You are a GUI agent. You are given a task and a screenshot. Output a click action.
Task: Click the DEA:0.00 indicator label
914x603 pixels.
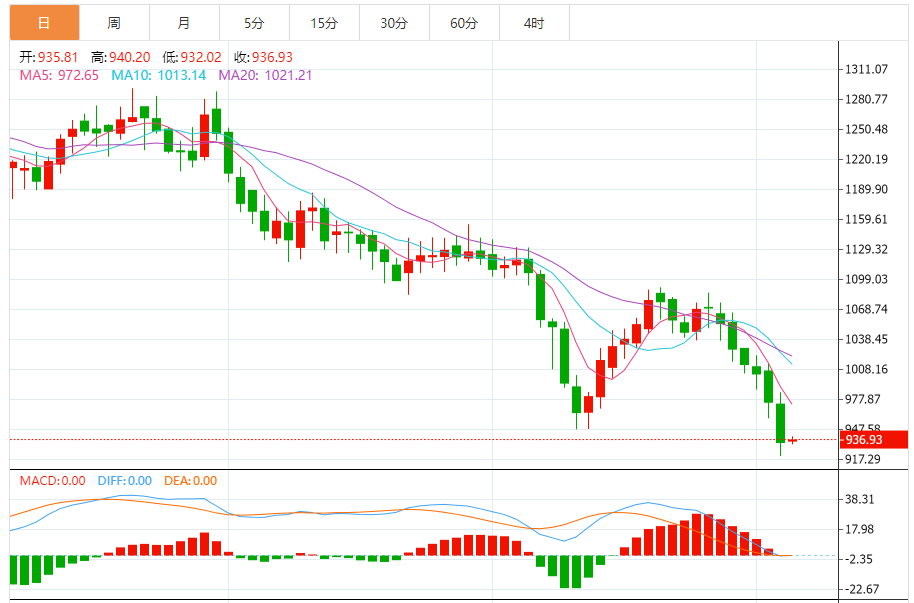tap(191, 481)
